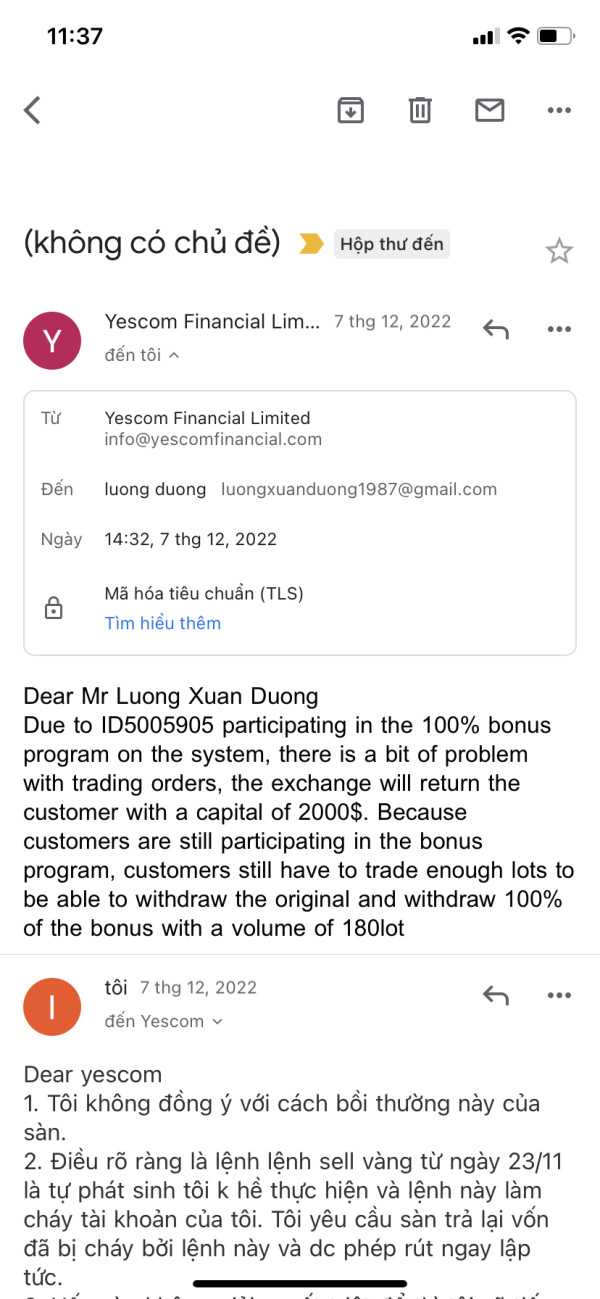
Task: Tap the TLS encryption lock icon
Action: [54, 608]
